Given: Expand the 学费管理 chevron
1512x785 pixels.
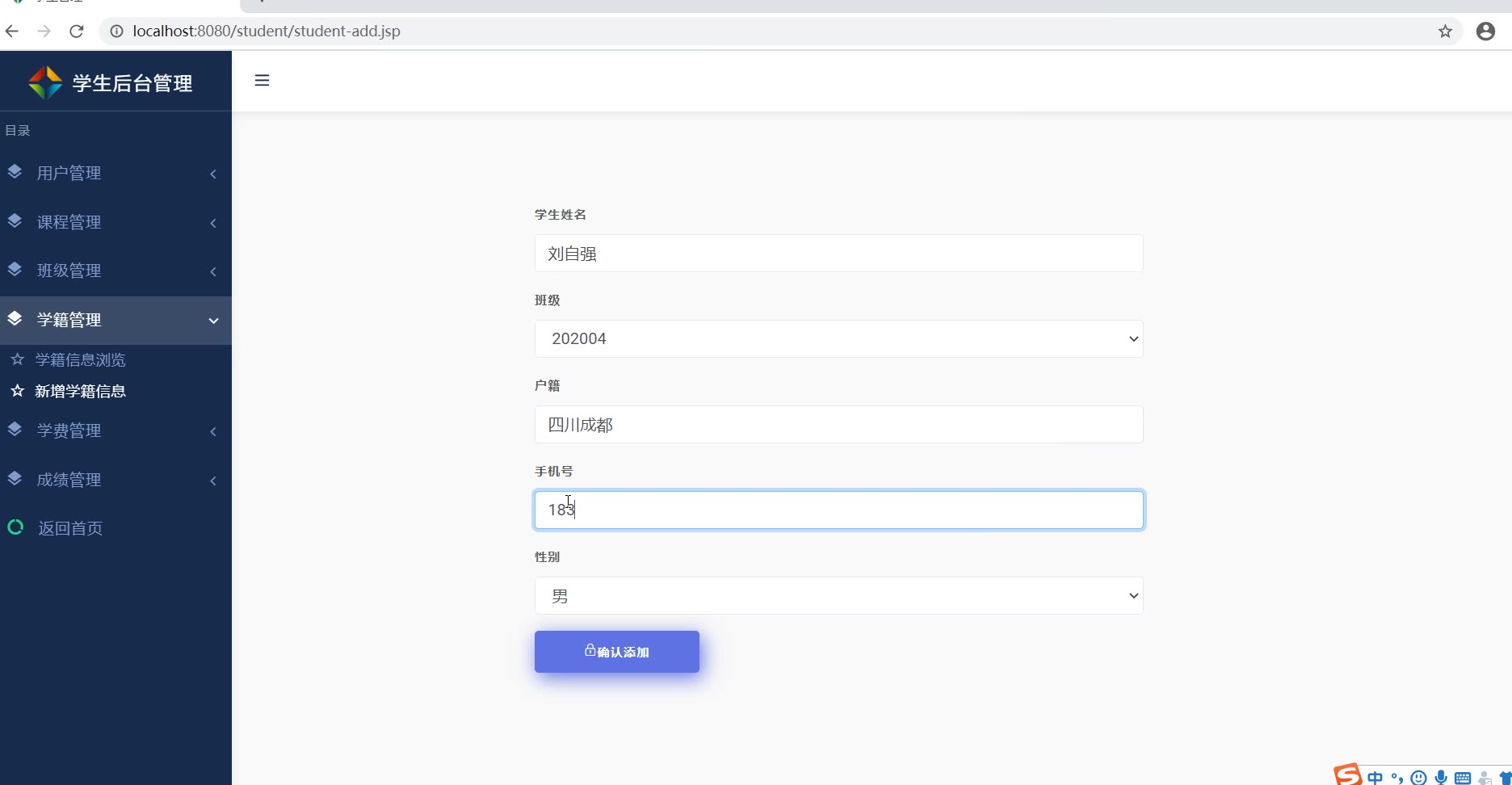Looking at the screenshot, I should (213, 431).
